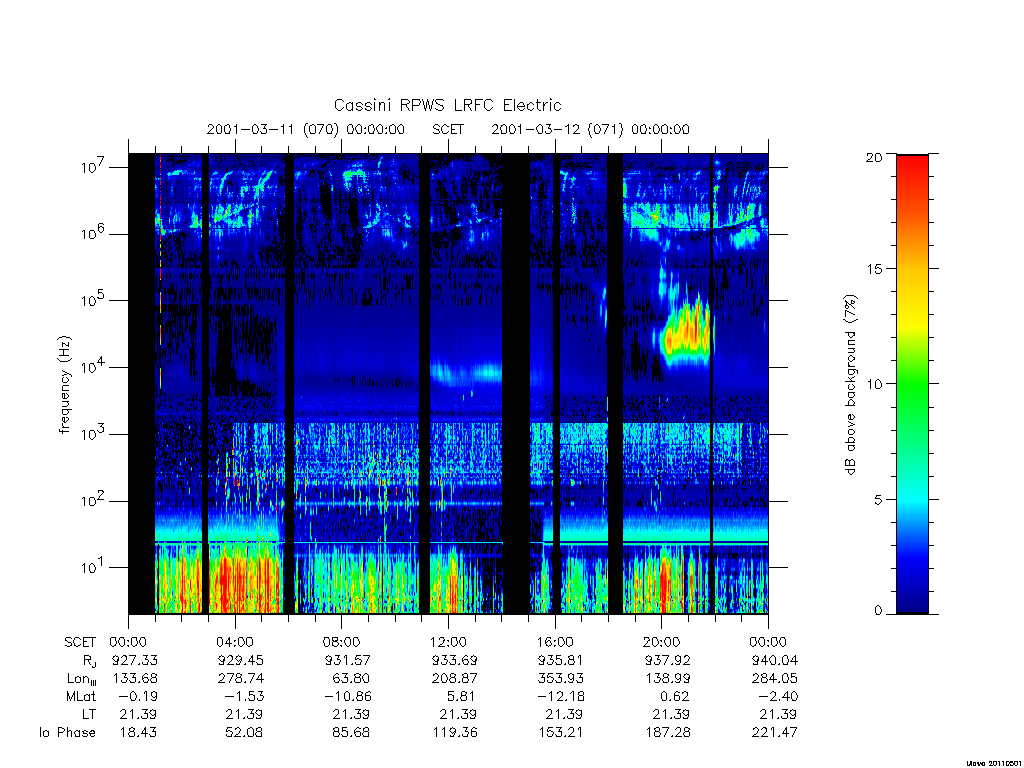Click R_J value "931.57"
Viewport: 1024px width, 768px height.
[x=347, y=660]
